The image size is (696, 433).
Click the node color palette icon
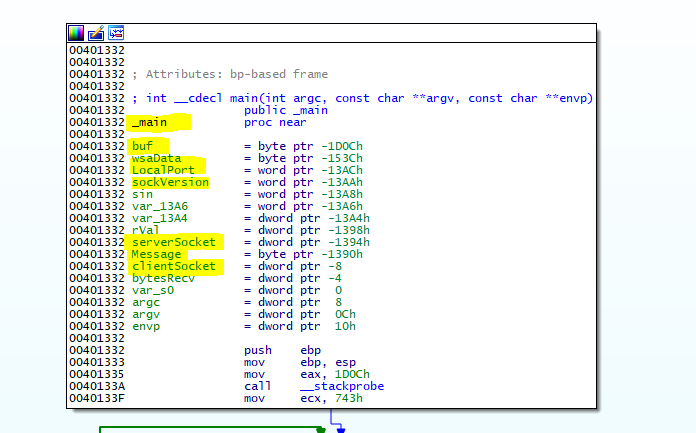coord(76,33)
